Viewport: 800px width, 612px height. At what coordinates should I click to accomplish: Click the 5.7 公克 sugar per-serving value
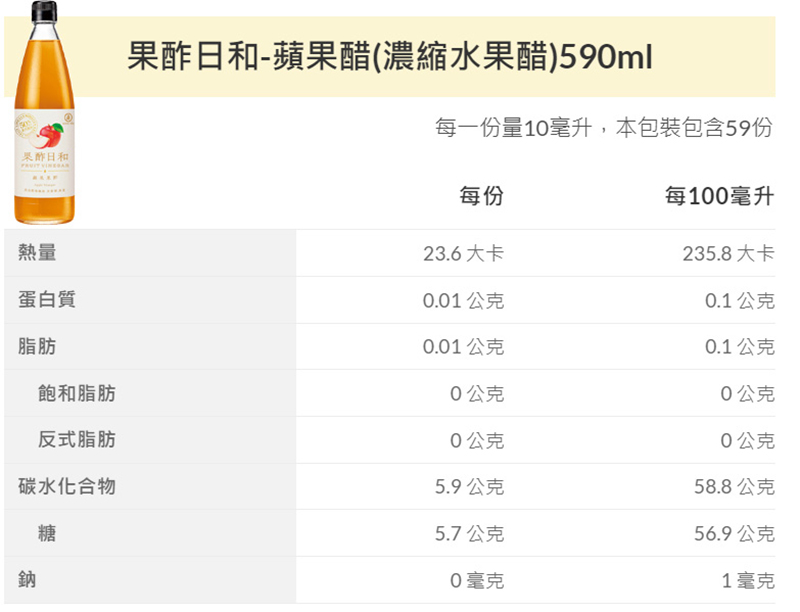pyautogui.click(x=469, y=534)
